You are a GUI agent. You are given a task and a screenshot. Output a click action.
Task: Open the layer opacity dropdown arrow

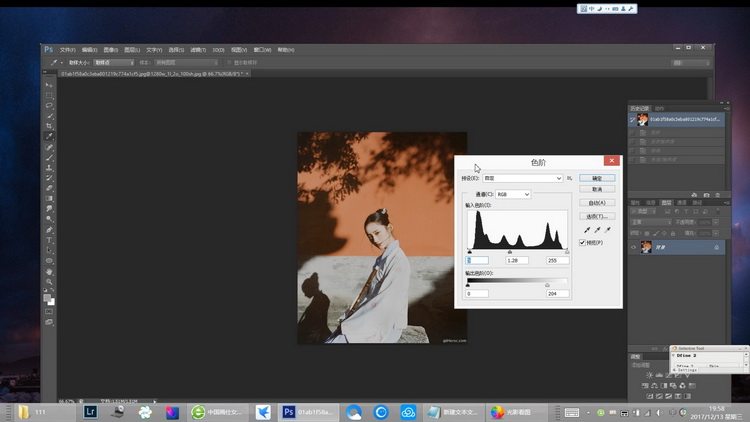point(716,222)
